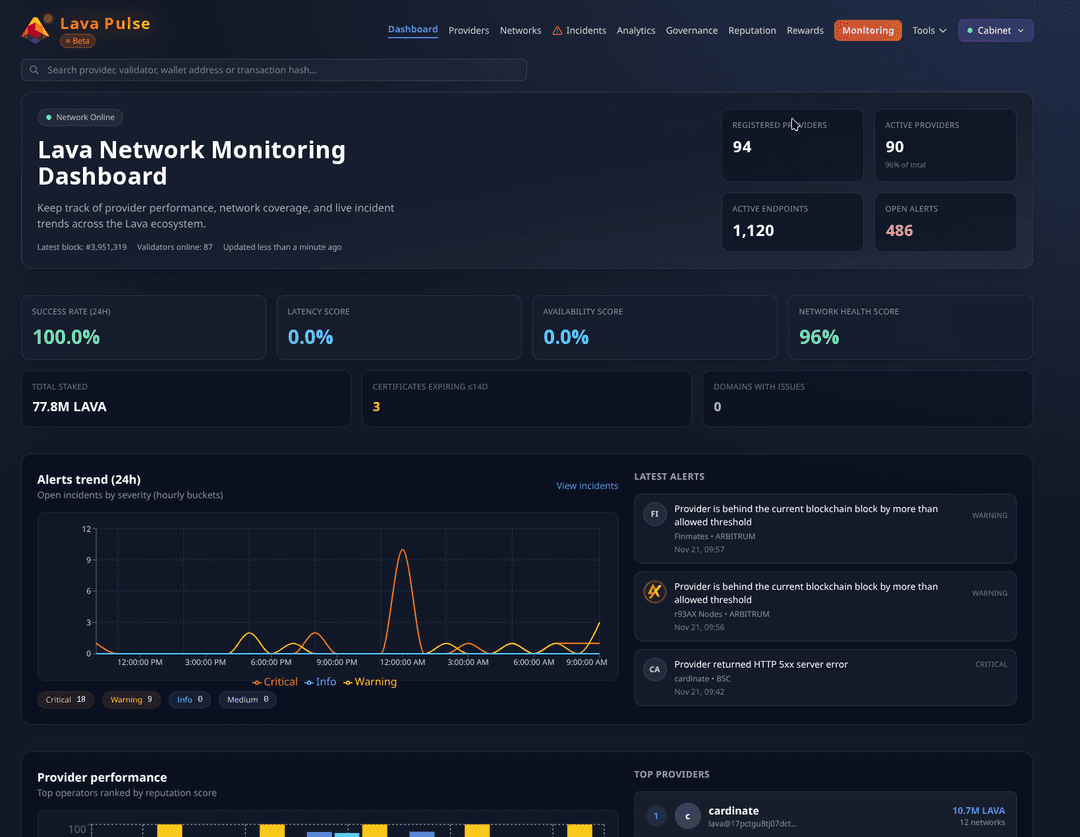Toggle the Warning series in the chart legend
Image resolution: width=1080 pixels, height=837 pixels.
coord(372,681)
